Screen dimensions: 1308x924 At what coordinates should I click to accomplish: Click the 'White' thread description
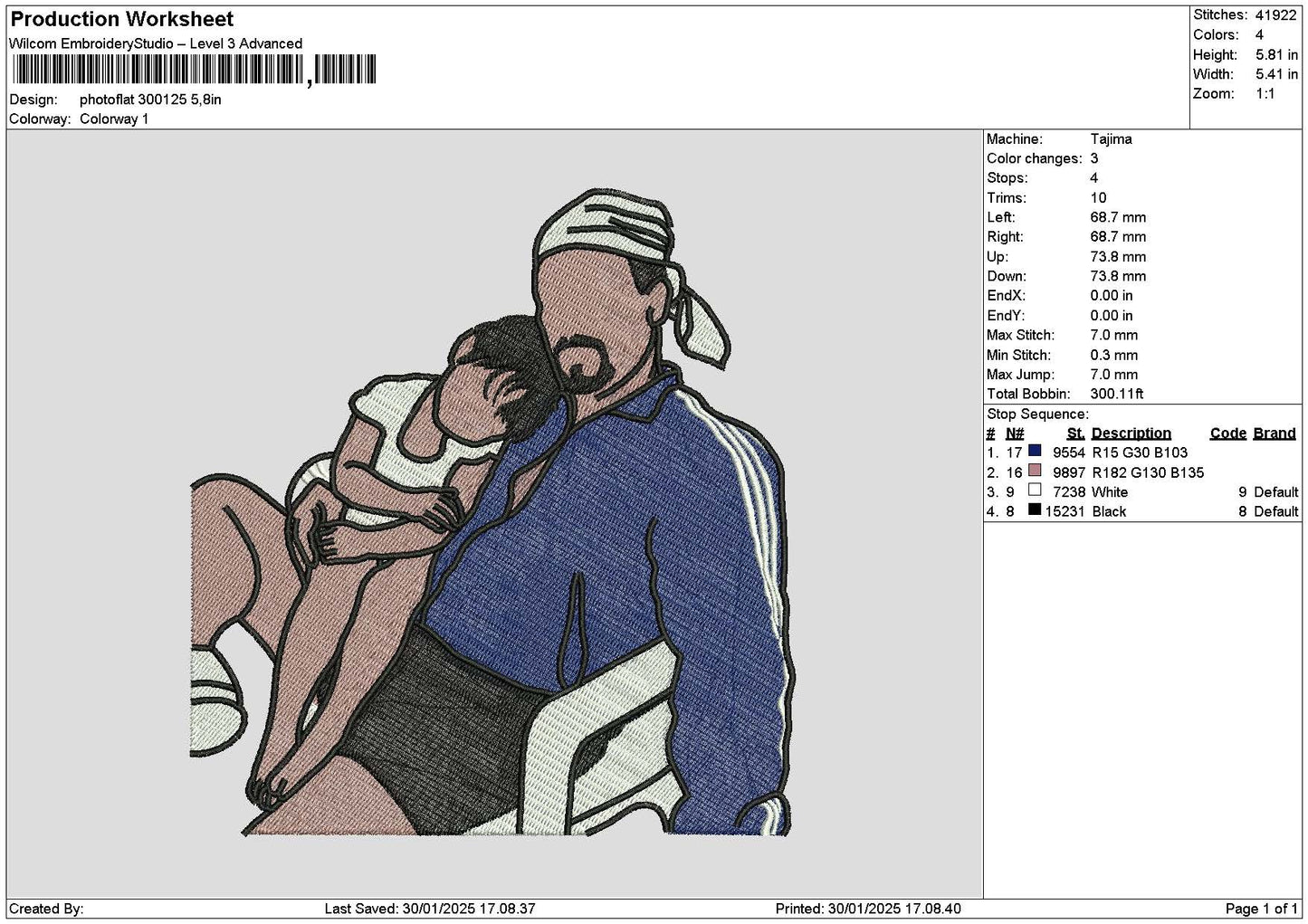(x=1110, y=492)
